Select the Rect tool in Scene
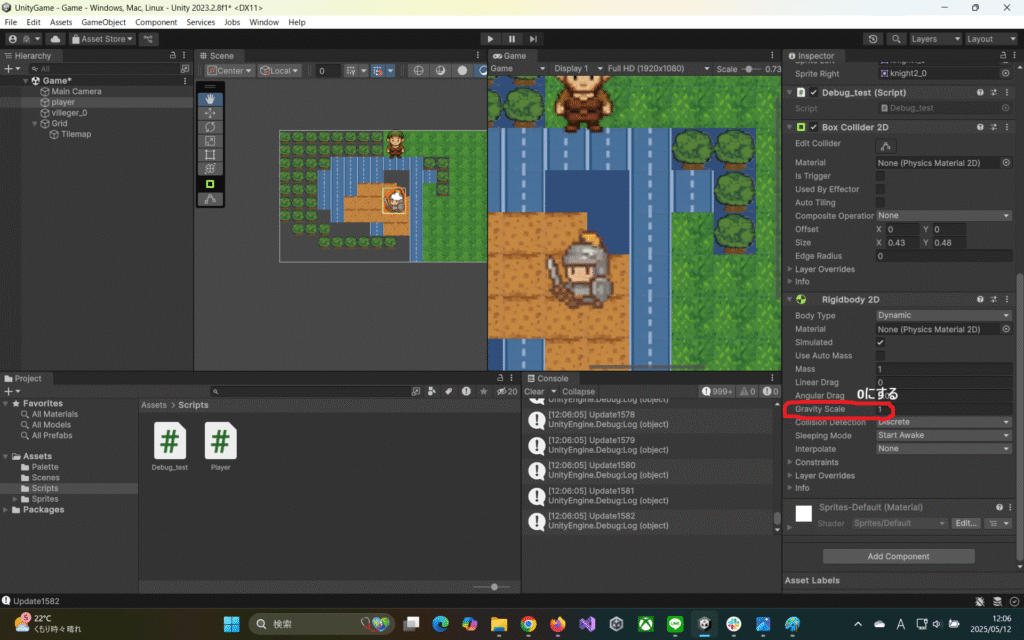The image size is (1024, 640). click(210, 155)
